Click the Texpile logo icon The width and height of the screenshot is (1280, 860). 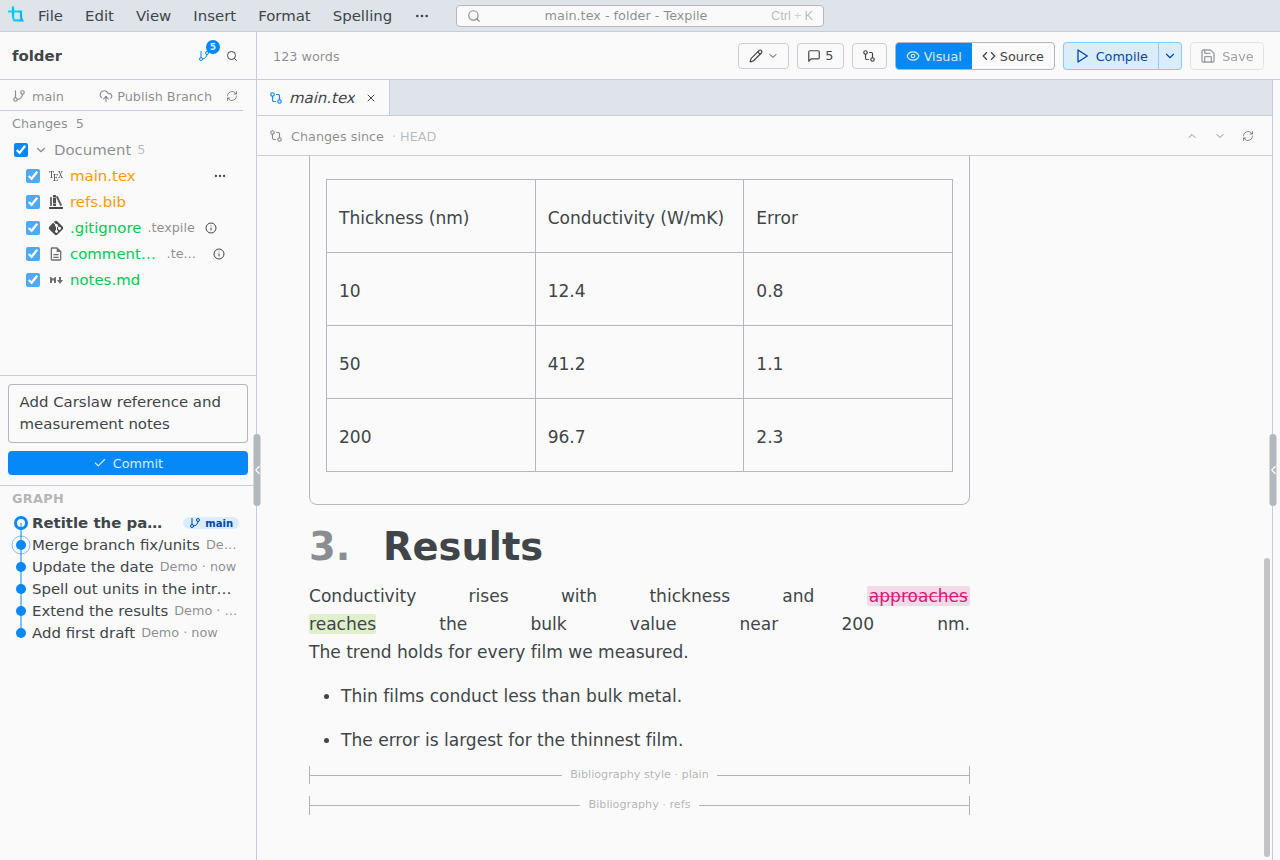point(16,15)
